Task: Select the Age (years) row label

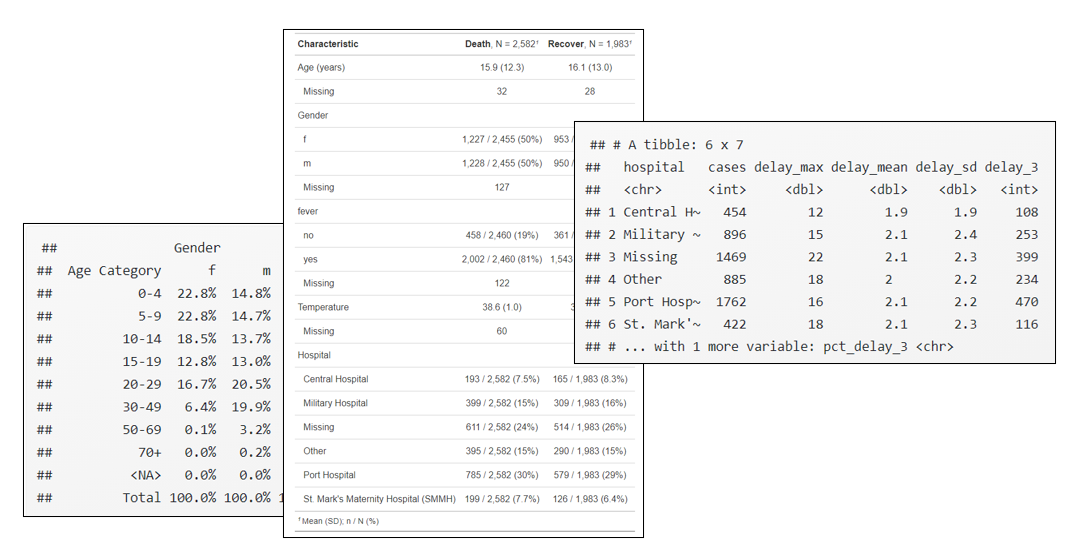Action: point(321,67)
